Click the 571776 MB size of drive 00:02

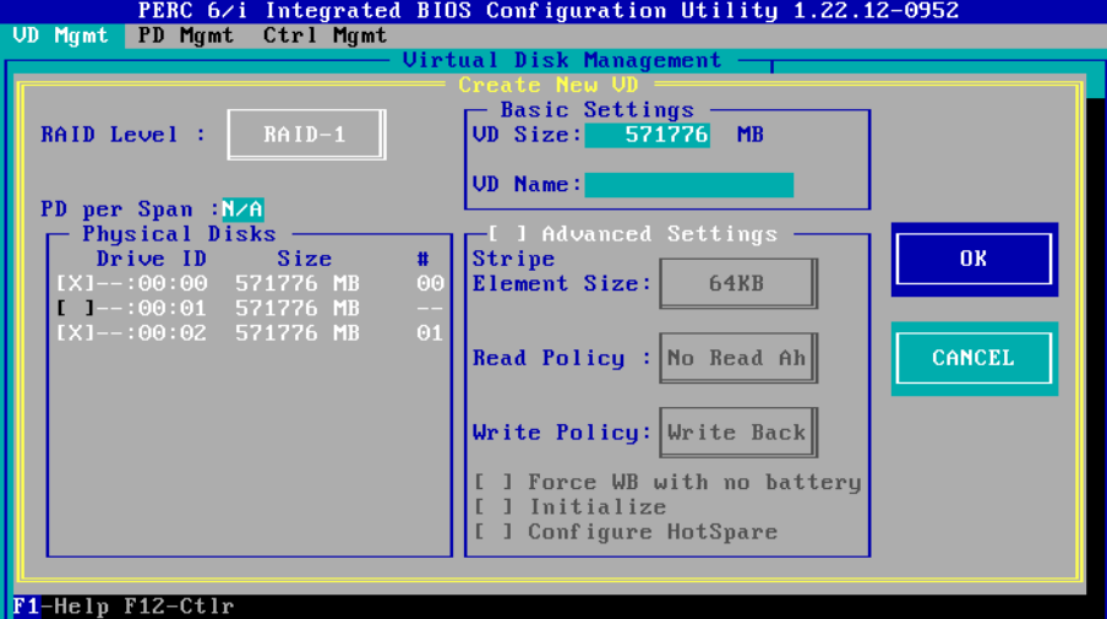pos(297,333)
